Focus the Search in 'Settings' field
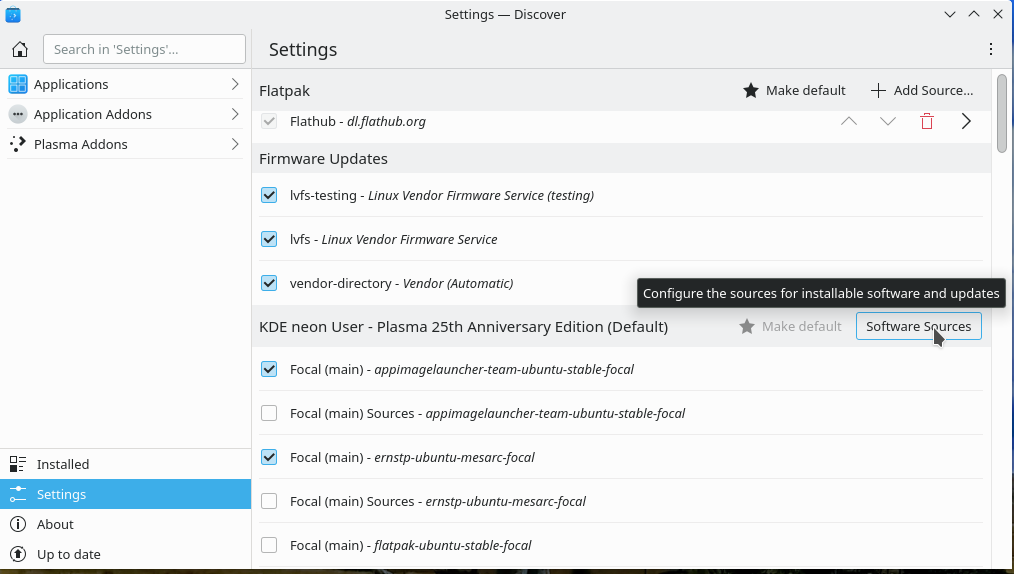This screenshot has width=1014, height=574. click(144, 49)
